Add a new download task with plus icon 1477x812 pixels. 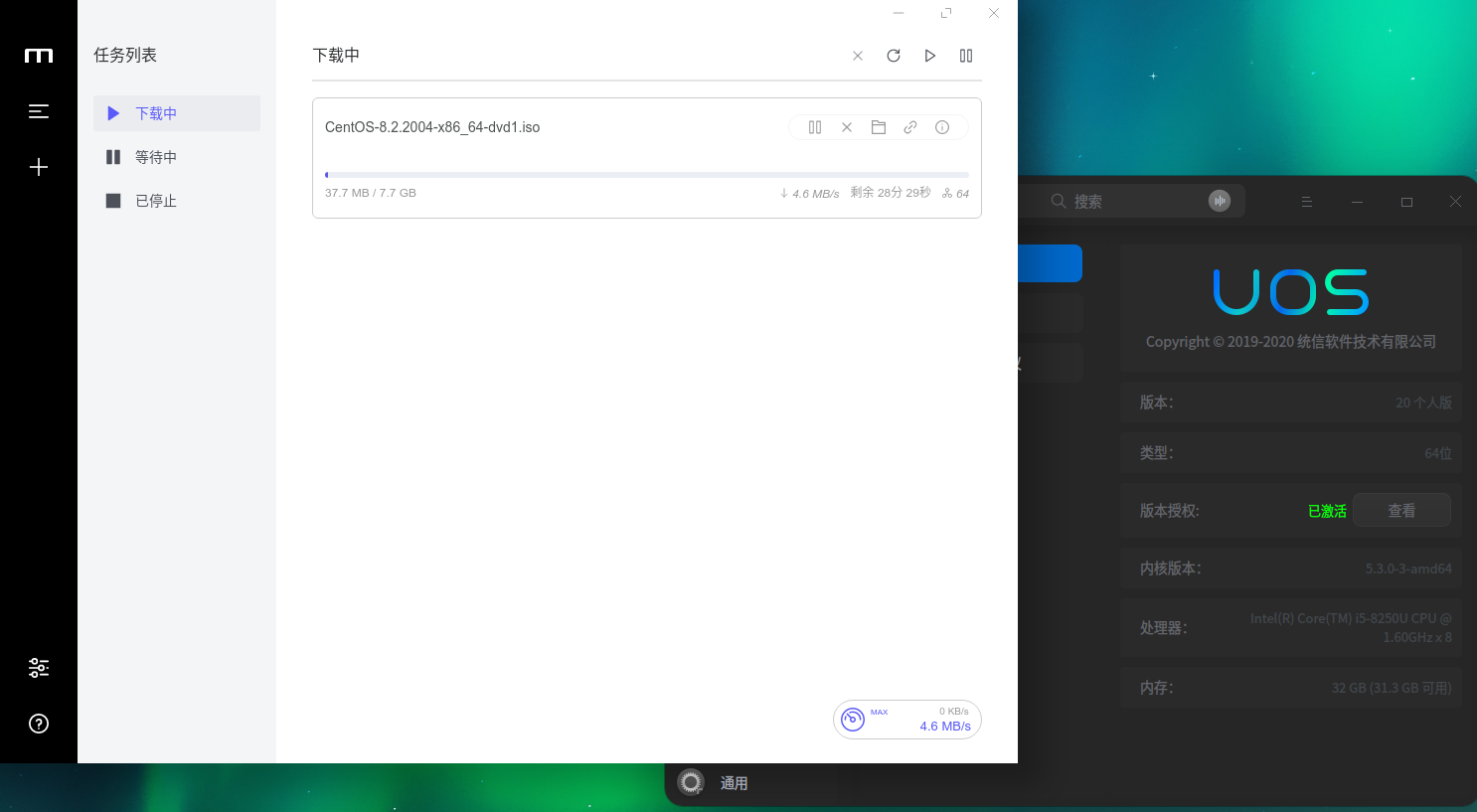tap(39, 167)
